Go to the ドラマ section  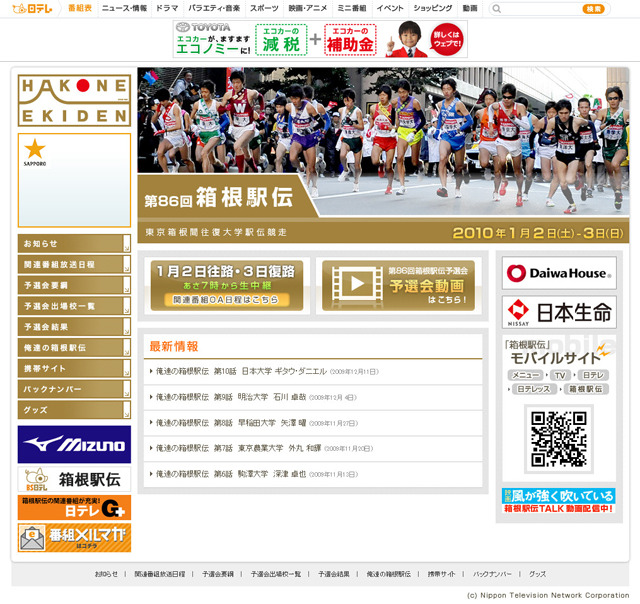pyautogui.click(x=167, y=8)
